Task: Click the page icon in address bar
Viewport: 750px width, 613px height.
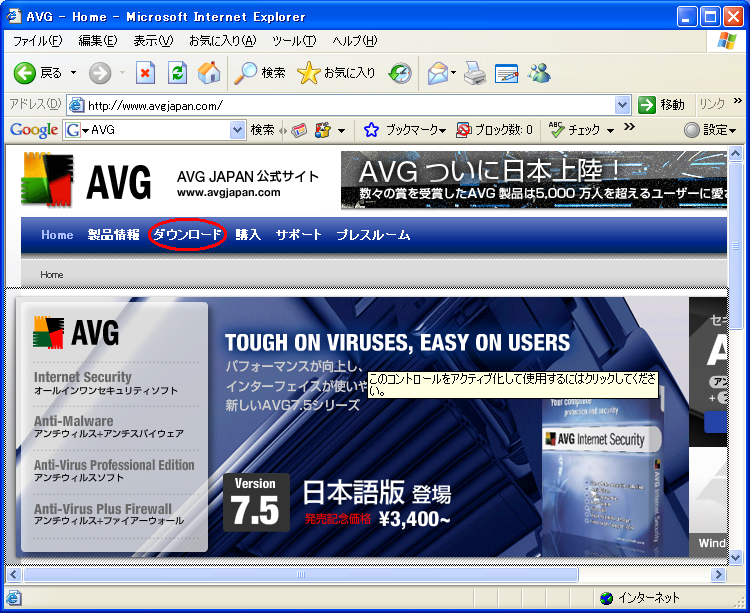Action: [x=77, y=105]
